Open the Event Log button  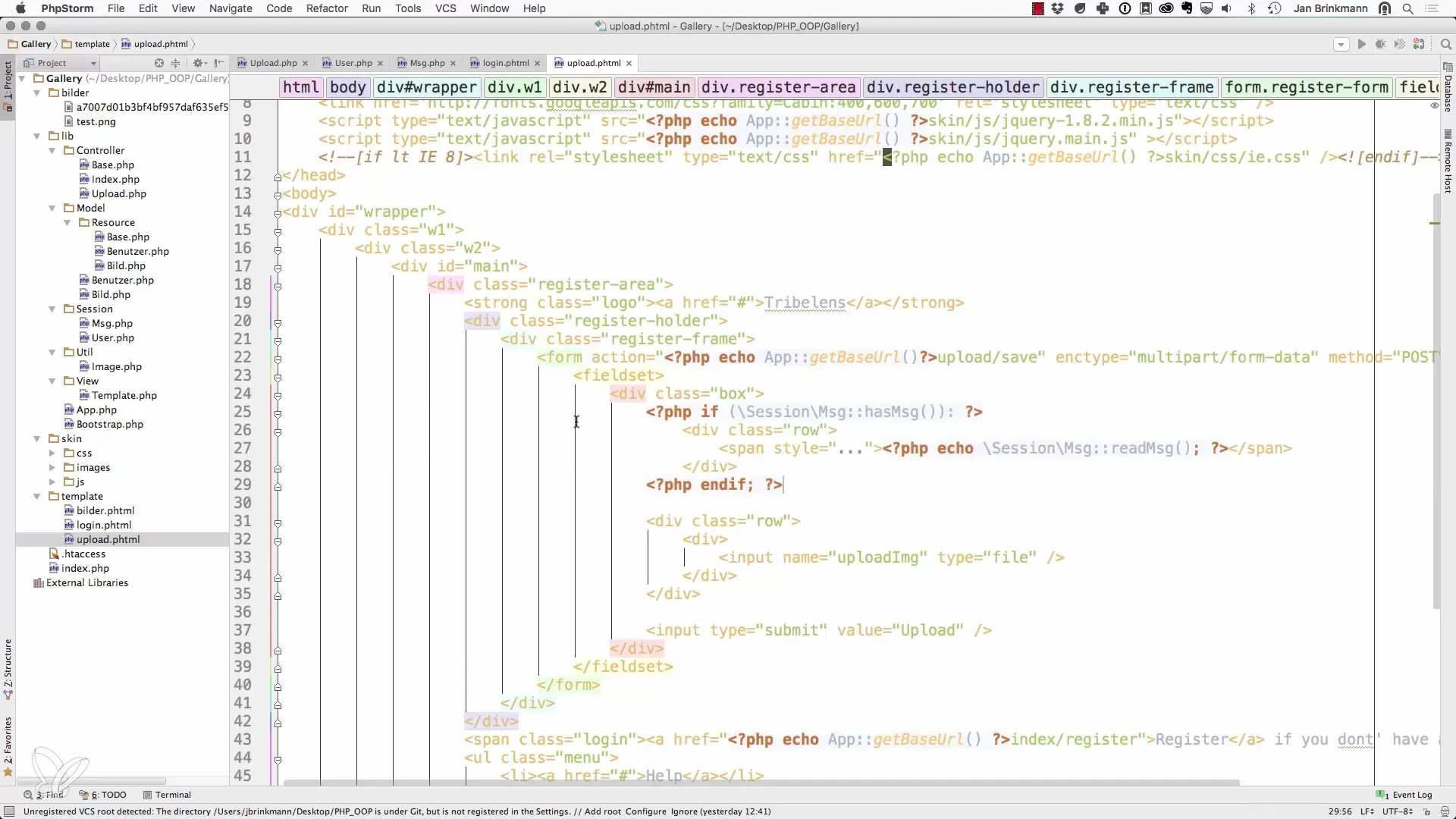(x=1404, y=795)
